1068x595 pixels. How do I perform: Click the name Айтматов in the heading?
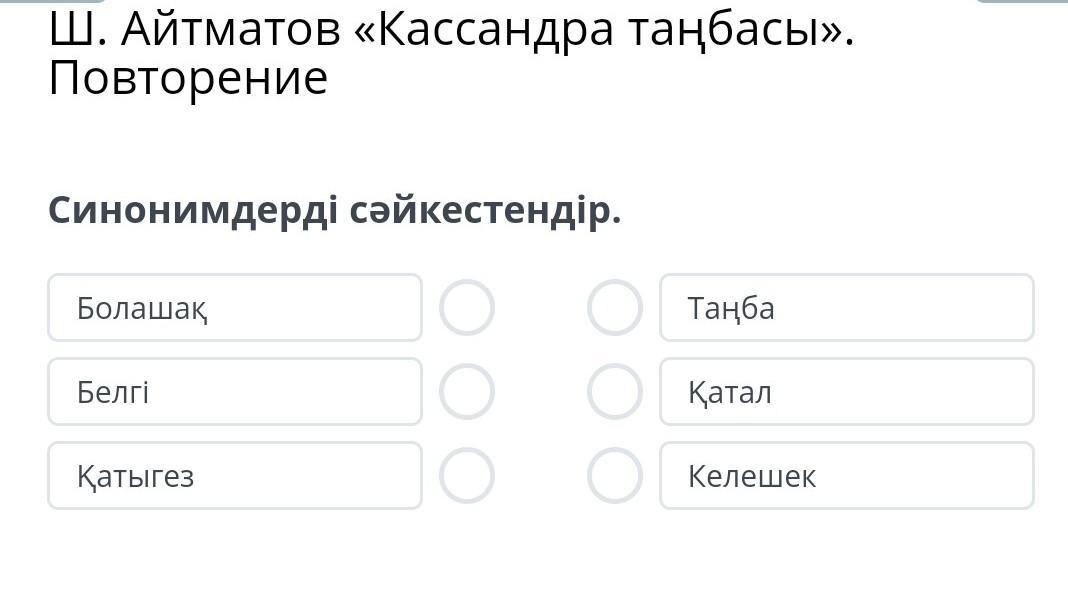(x=231, y=31)
